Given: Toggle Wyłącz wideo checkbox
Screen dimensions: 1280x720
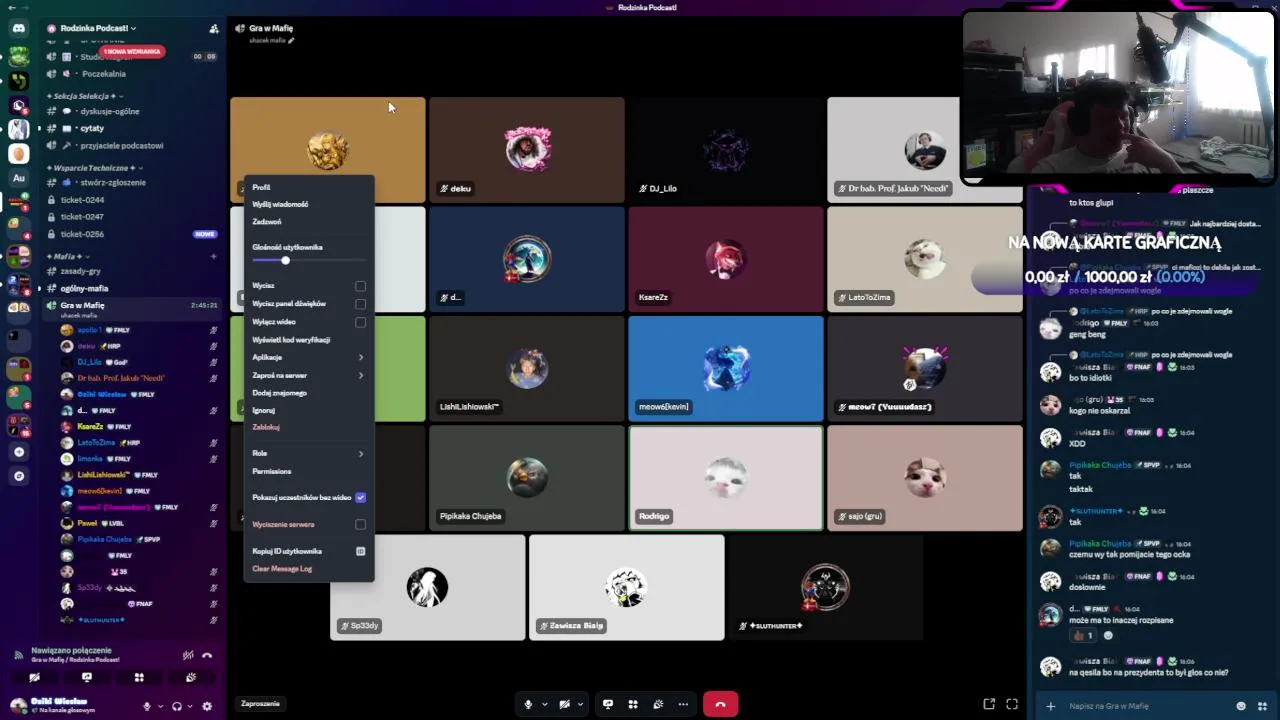Looking at the screenshot, I should coord(361,322).
